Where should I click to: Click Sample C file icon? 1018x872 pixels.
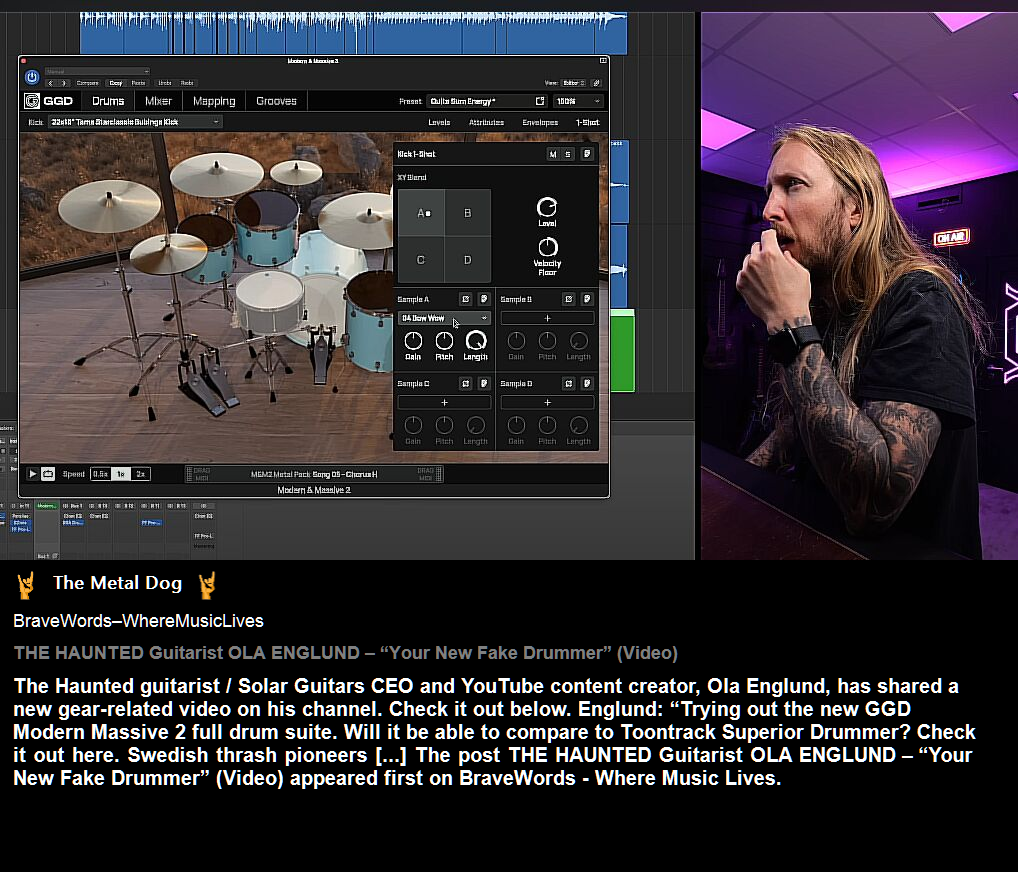point(484,384)
